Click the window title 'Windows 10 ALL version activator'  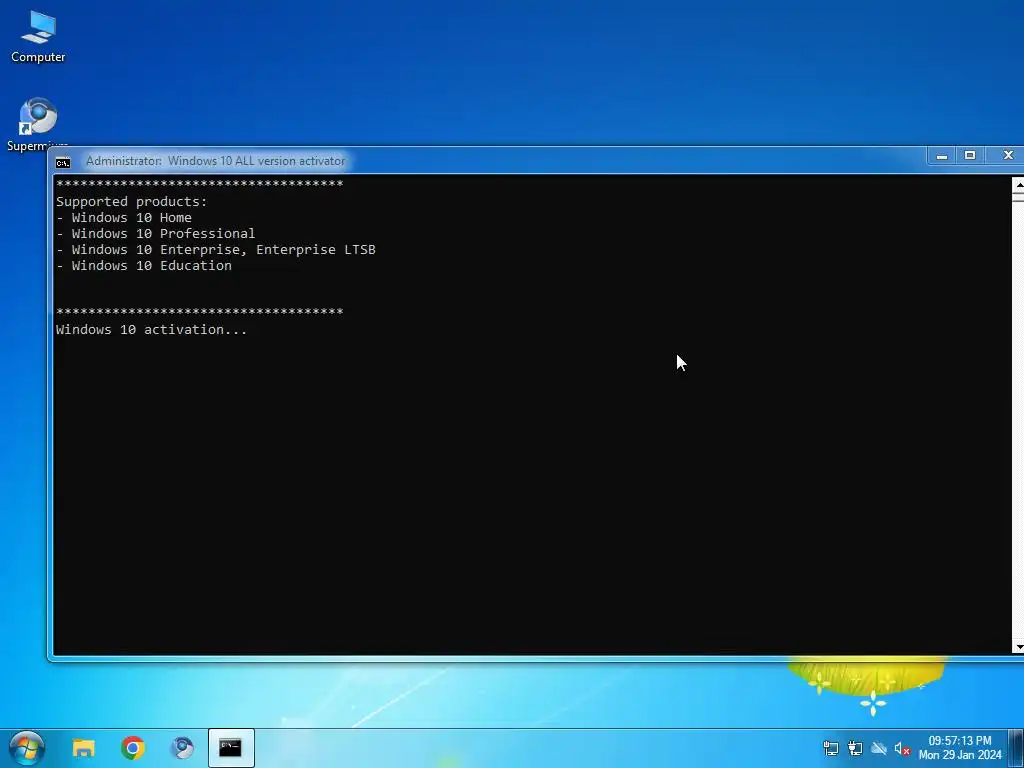tap(256, 161)
